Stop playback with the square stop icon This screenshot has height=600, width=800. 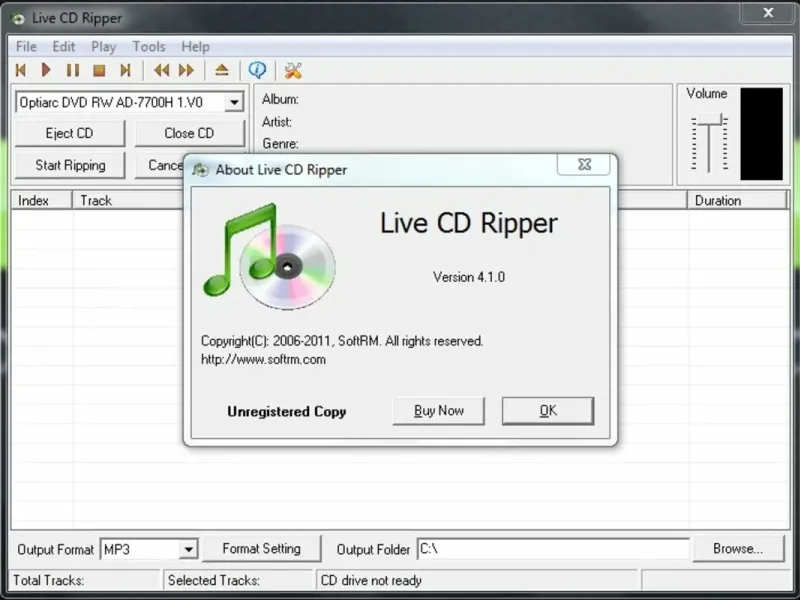tap(99, 70)
